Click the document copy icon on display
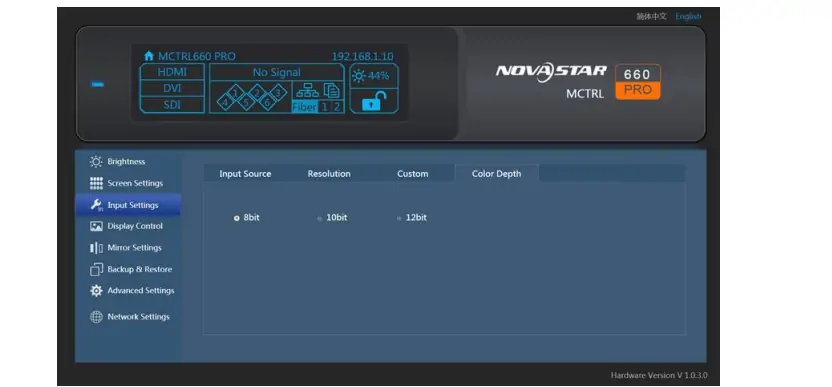This screenshot has width=832, height=387. (x=332, y=91)
